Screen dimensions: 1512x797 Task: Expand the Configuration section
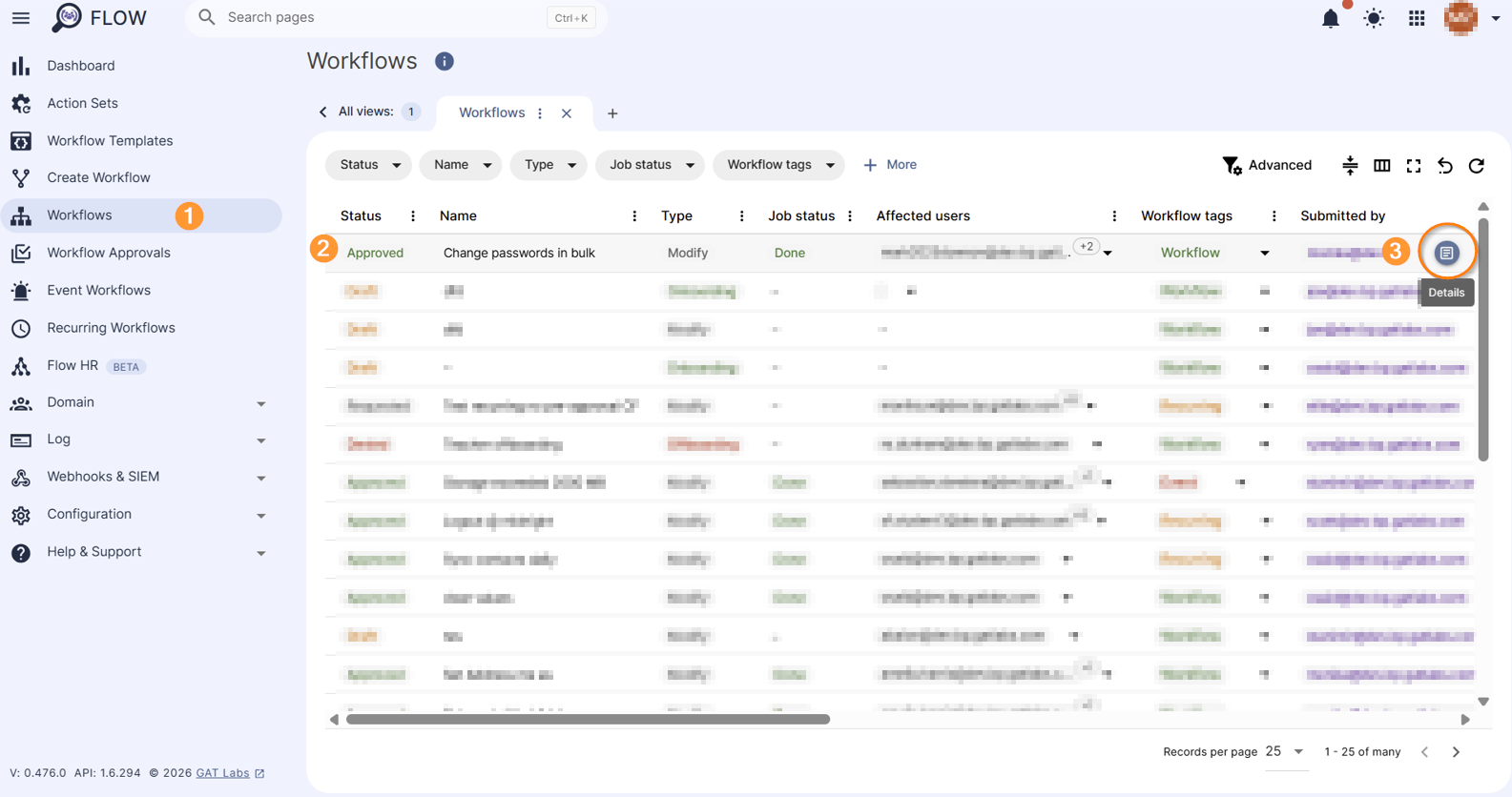141,514
